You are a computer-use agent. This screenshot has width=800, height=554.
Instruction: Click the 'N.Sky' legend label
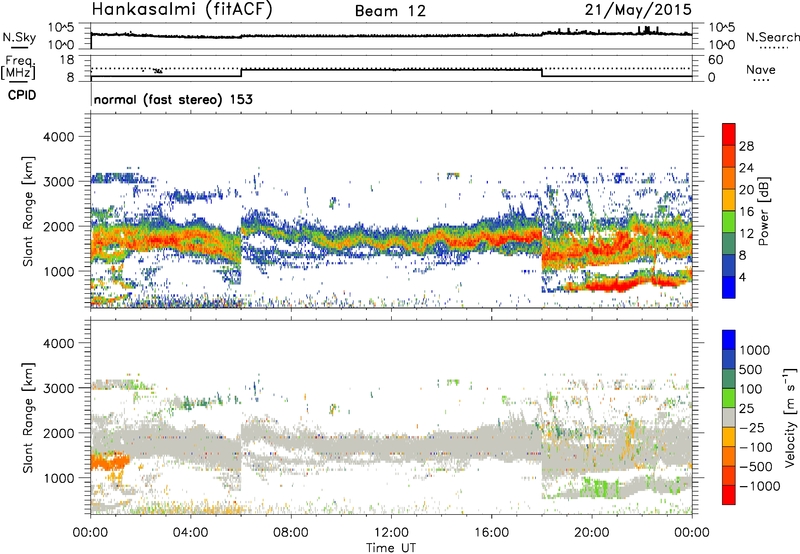pos(19,37)
